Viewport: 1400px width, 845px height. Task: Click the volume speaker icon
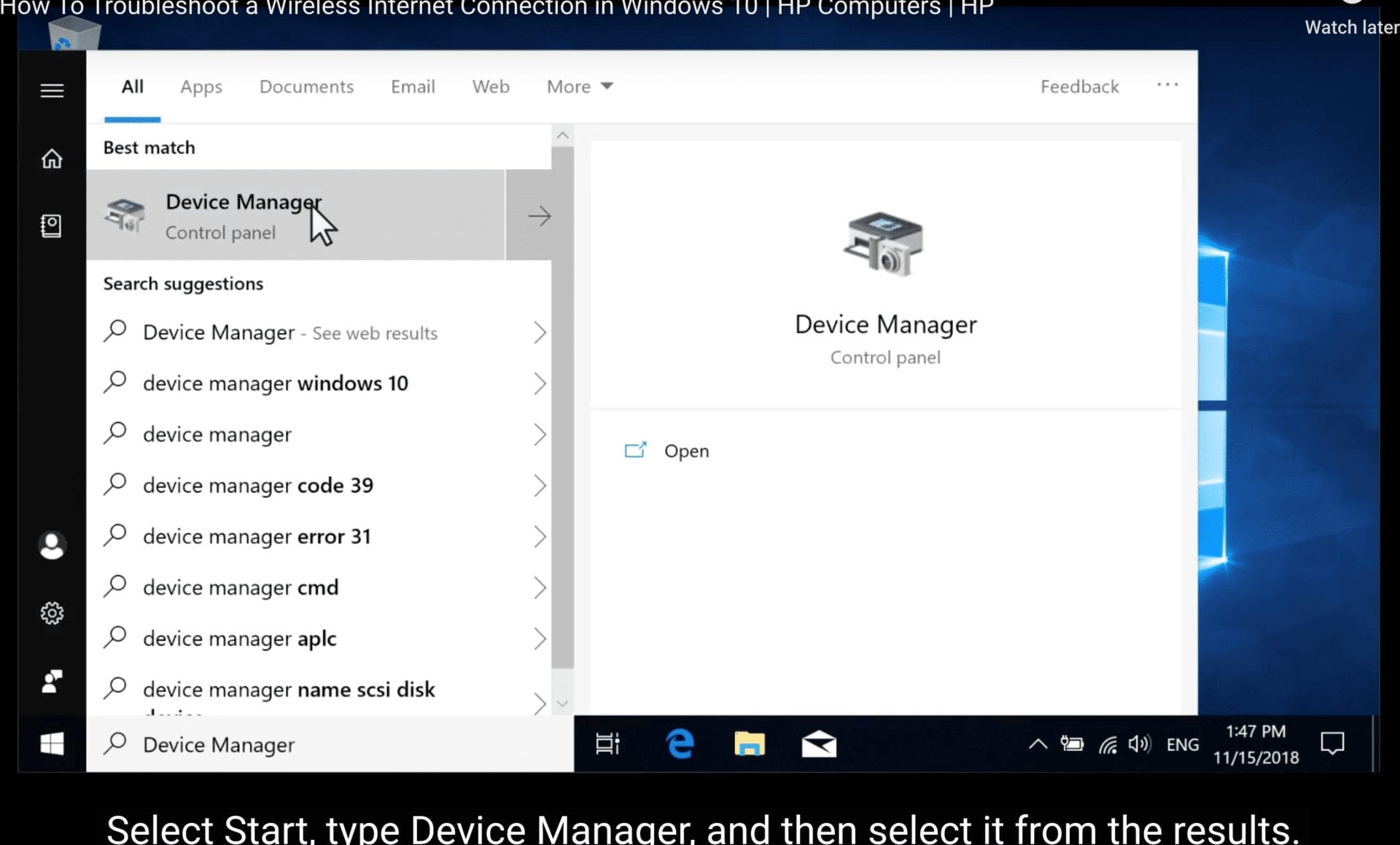coord(1139,744)
